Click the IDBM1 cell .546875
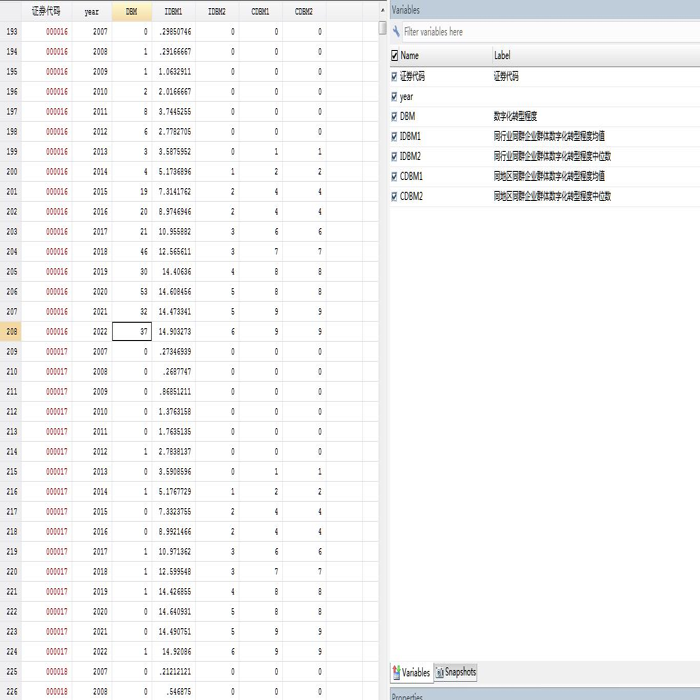 173,692
